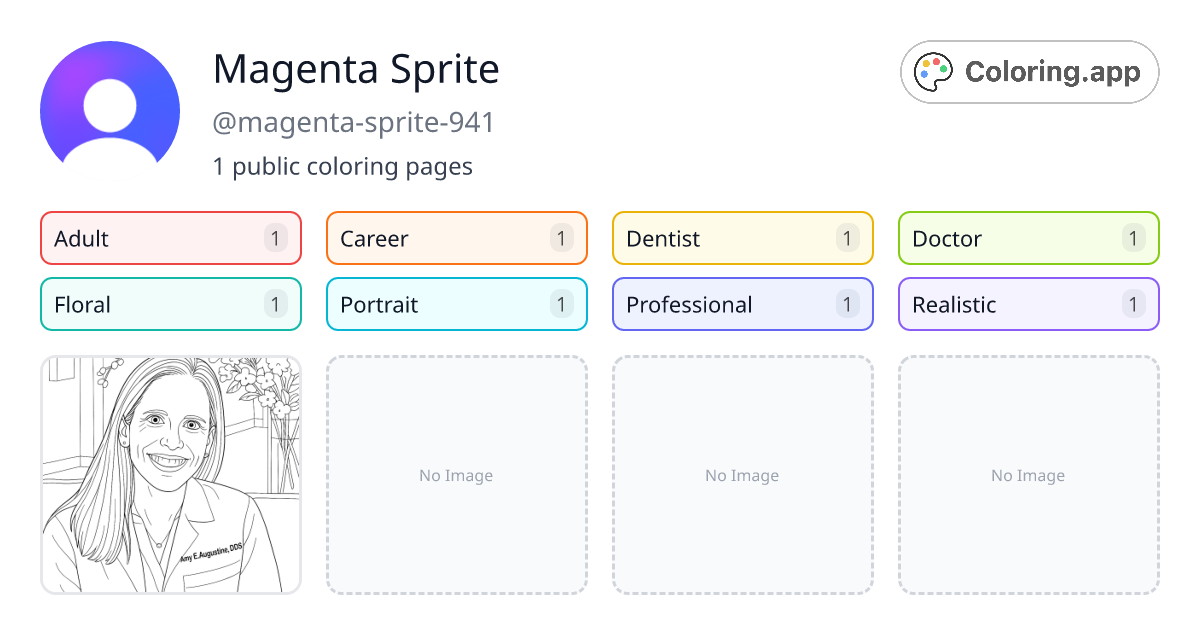This screenshot has height=630, width=1200.
Task: Click the count badge on Adult tag
Action: tap(275, 238)
